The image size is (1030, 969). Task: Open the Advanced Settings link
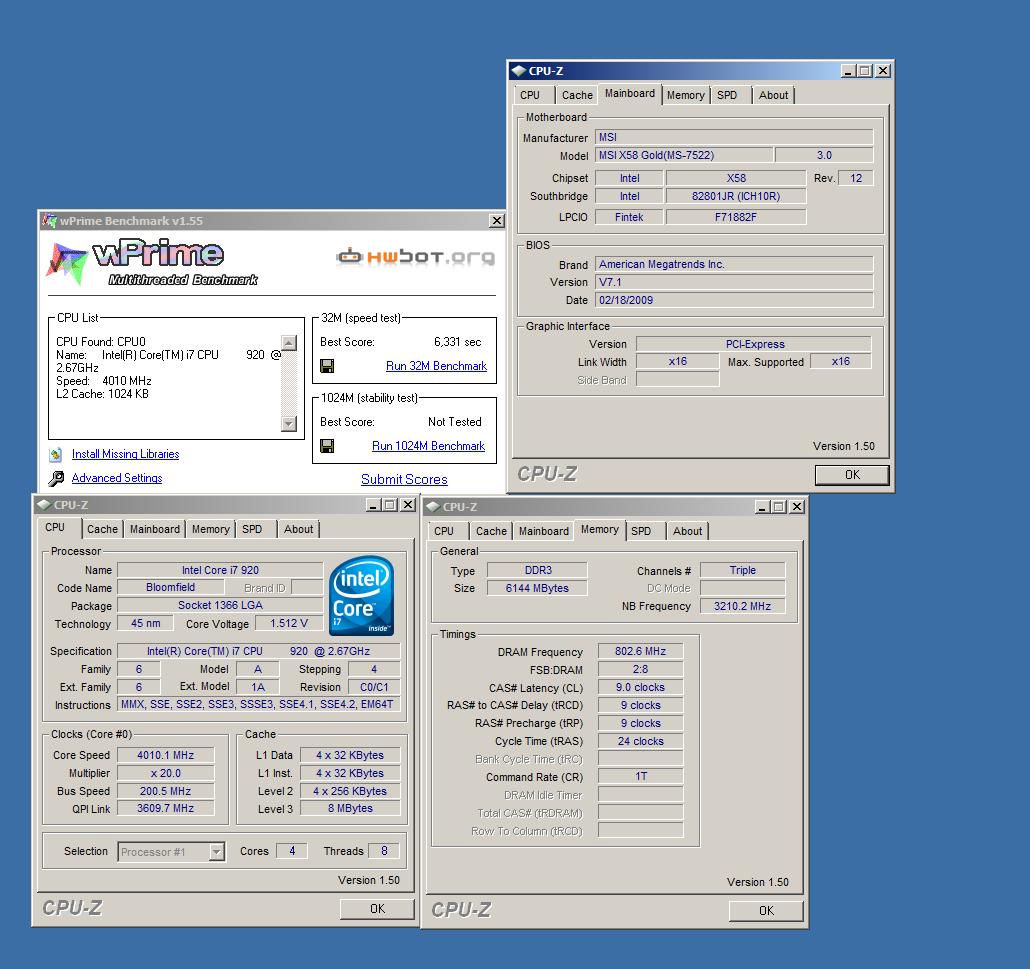pos(117,478)
